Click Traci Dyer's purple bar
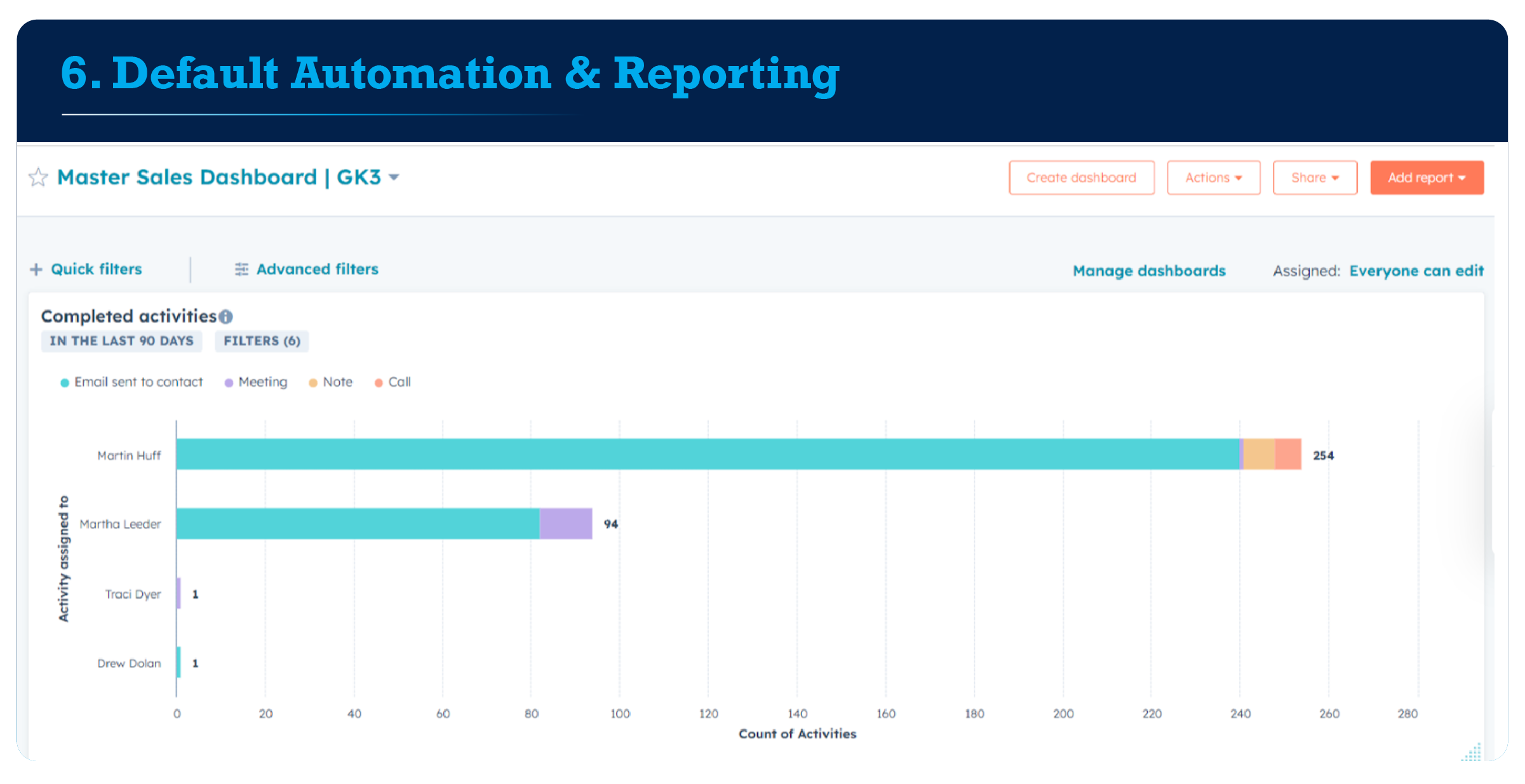Screen dimensions: 1525x784 click(x=178, y=593)
